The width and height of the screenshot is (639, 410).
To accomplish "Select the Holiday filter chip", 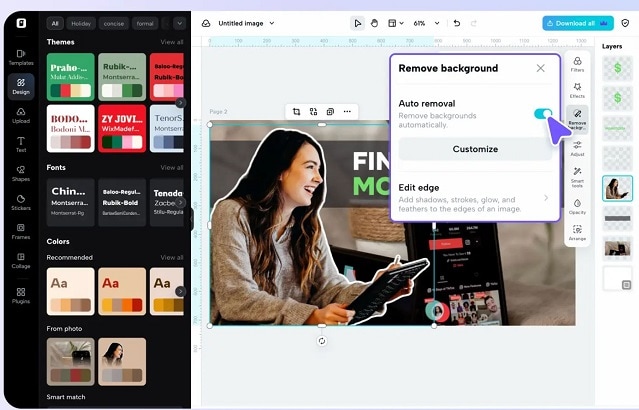I will pos(81,24).
